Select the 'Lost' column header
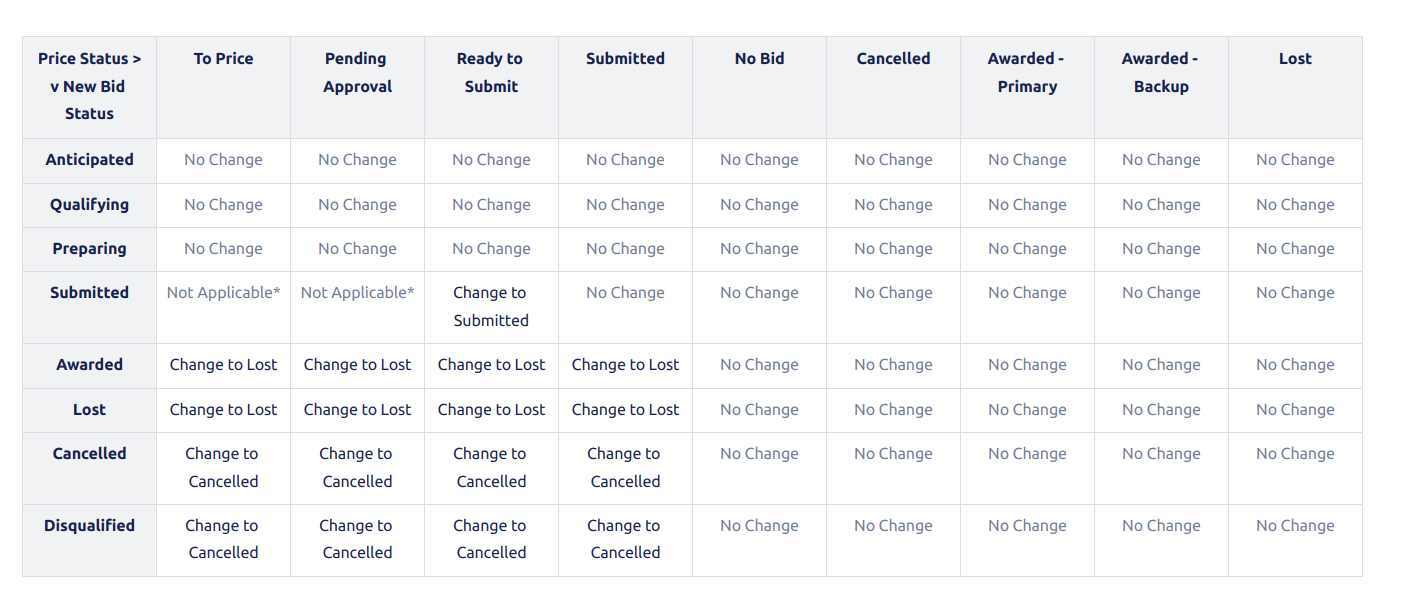The image size is (1410, 599). 1295,59
